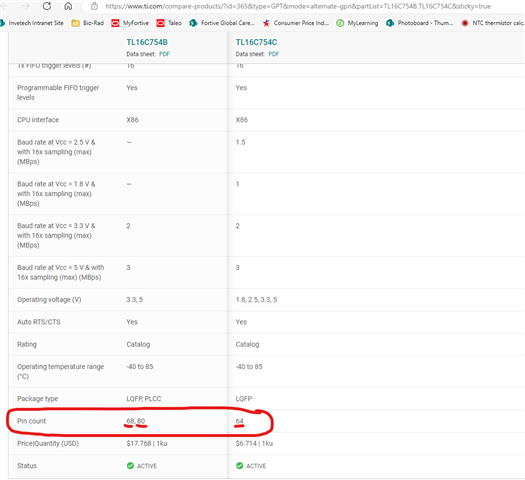Image resolution: width=525 pixels, height=480 pixels.
Task: Select package value 'LQFP, PLCC'
Action: (144, 399)
